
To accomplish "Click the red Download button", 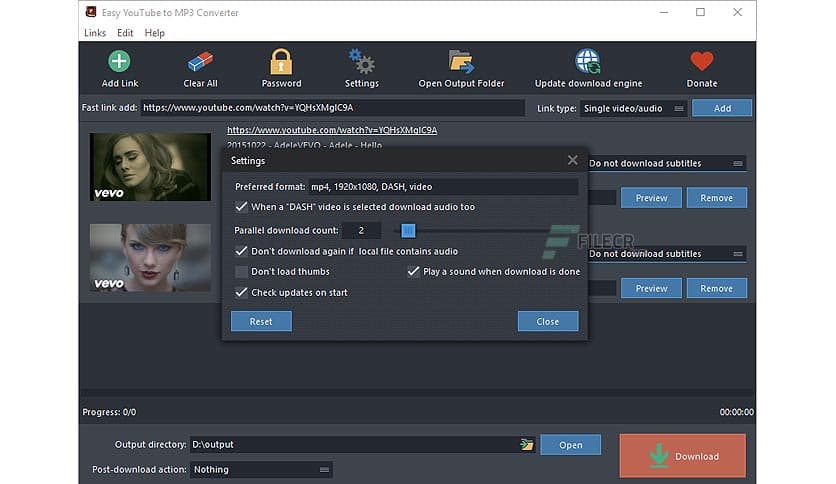I will [682, 456].
